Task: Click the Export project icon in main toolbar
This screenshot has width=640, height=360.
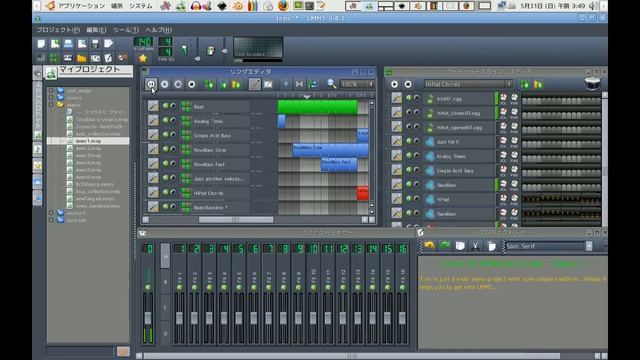Action: point(109,44)
